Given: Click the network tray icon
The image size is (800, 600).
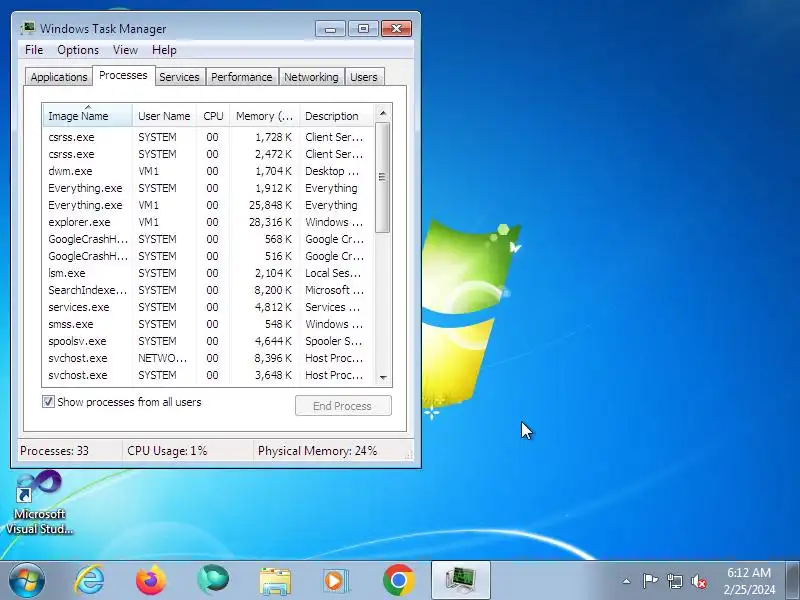Looking at the screenshot, I should (675, 581).
